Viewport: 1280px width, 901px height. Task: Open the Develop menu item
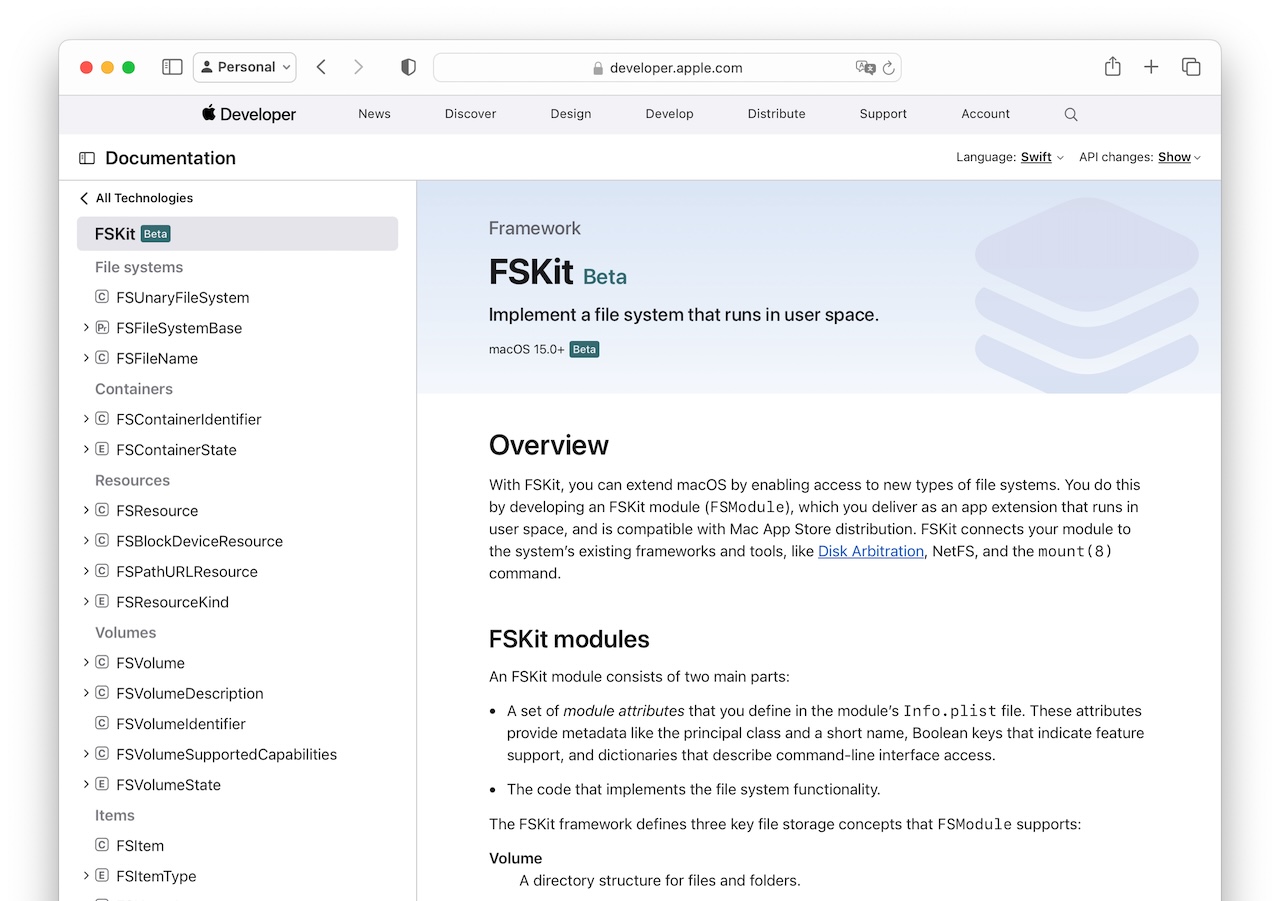point(669,114)
